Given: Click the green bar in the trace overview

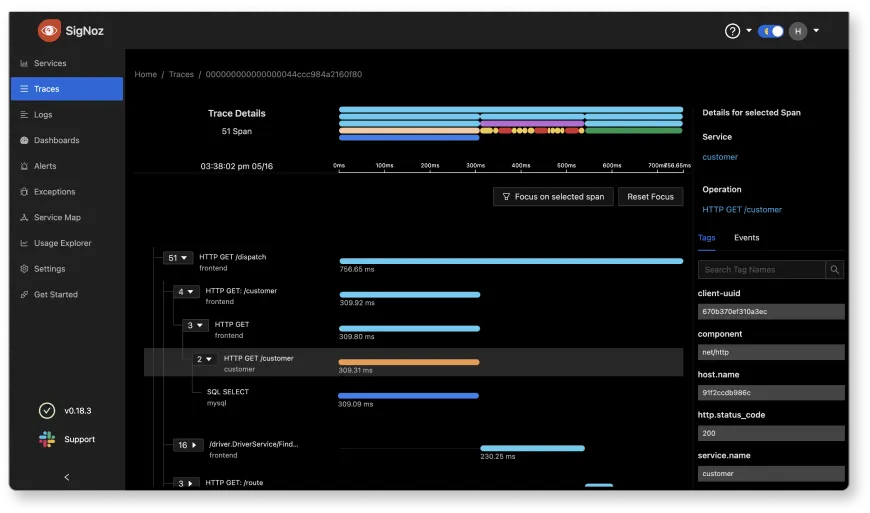Looking at the screenshot, I should click(x=634, y=131).
